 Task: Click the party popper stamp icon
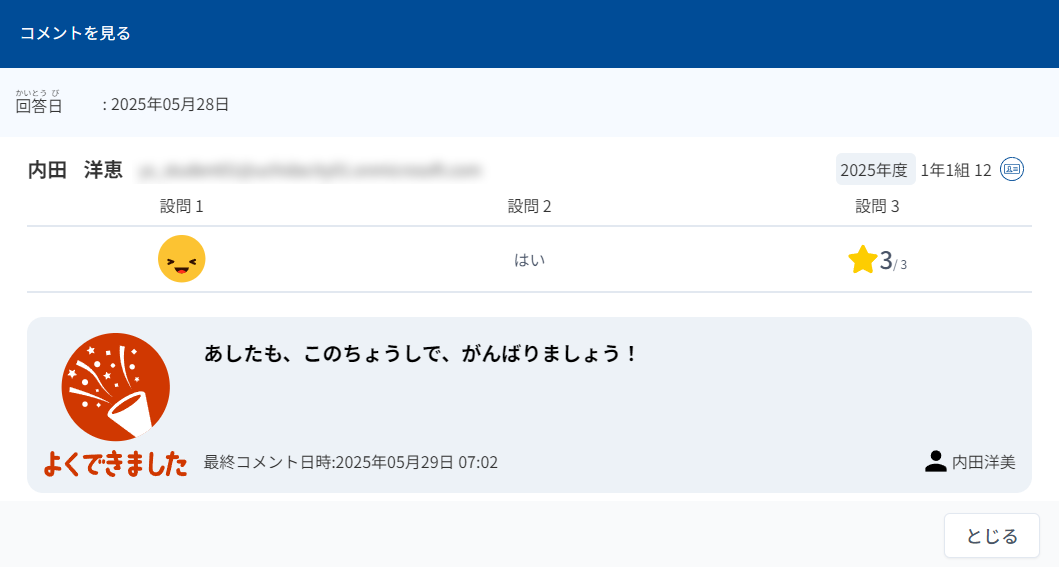pyautogui.click(x=115, y=387)
